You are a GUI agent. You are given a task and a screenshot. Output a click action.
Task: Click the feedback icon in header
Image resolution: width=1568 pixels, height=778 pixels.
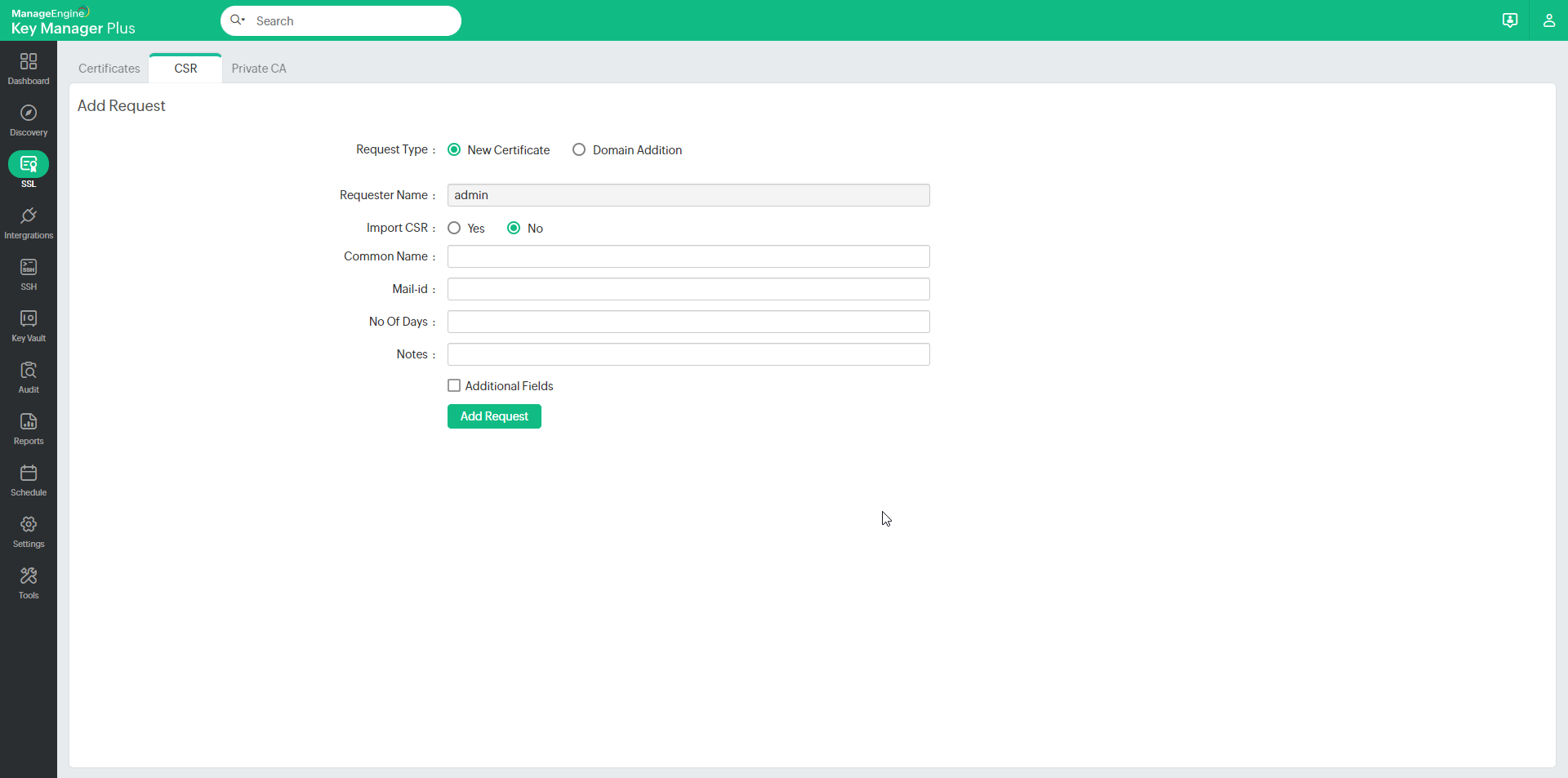(1510, 20)
